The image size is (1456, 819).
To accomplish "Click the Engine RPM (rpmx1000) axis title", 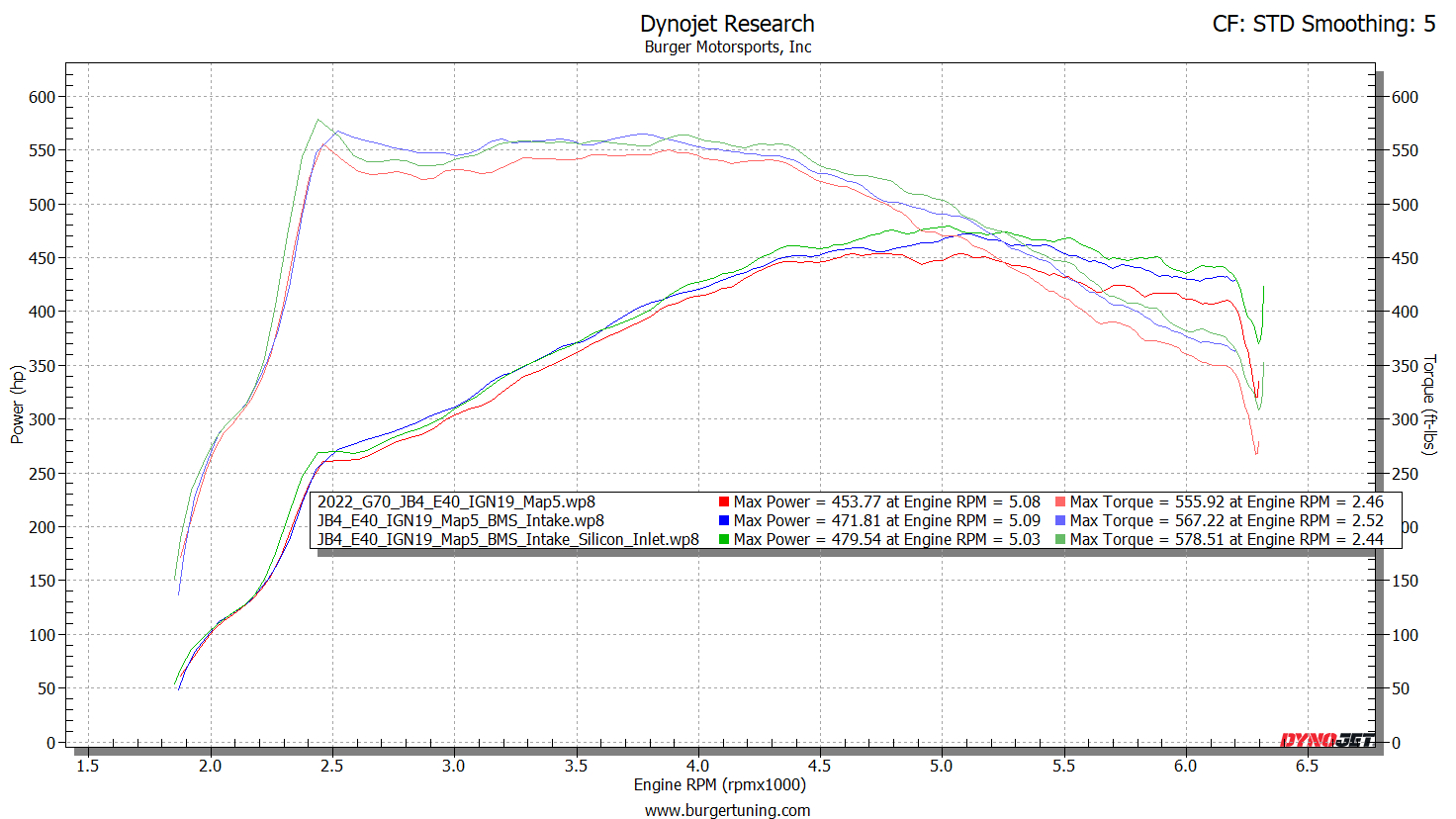I will pos(719,785).
